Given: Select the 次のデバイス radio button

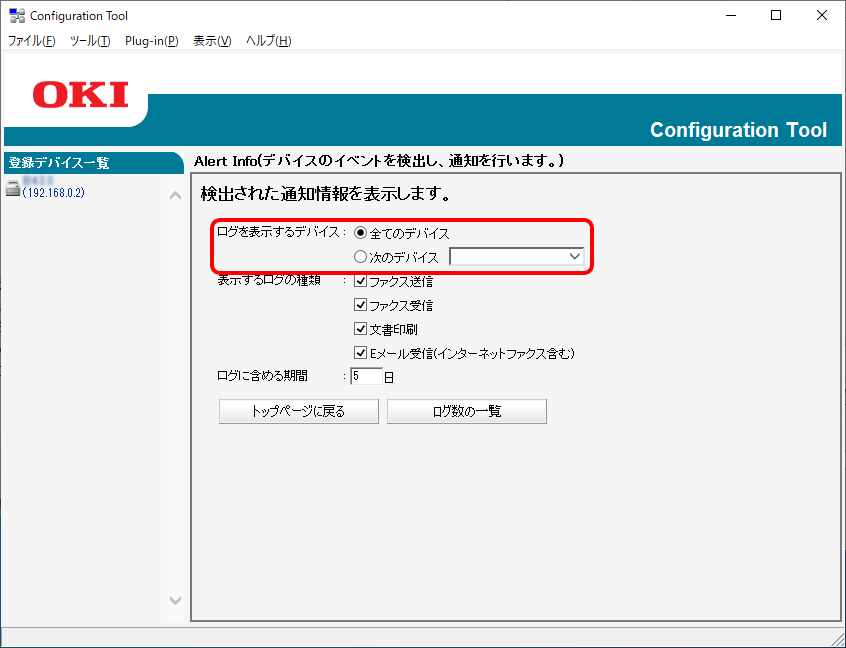Looking at the screenshot, I should click(361, 257).
